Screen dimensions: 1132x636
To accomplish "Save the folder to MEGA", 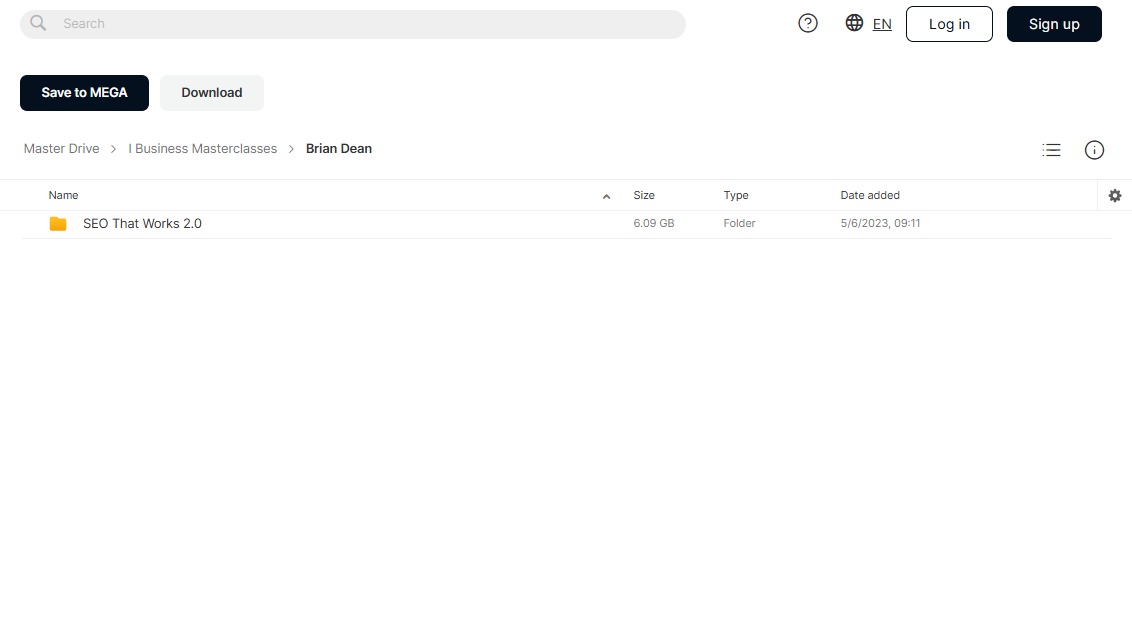I will tap(84, 92).
